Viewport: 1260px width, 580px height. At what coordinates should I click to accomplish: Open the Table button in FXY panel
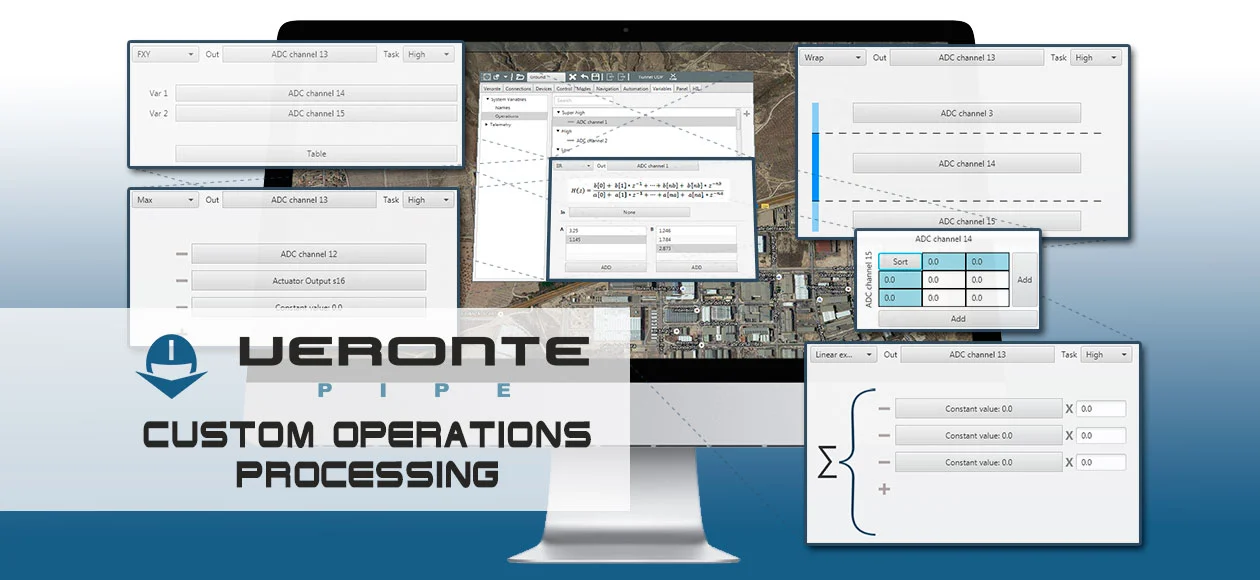tap(316, 154)
